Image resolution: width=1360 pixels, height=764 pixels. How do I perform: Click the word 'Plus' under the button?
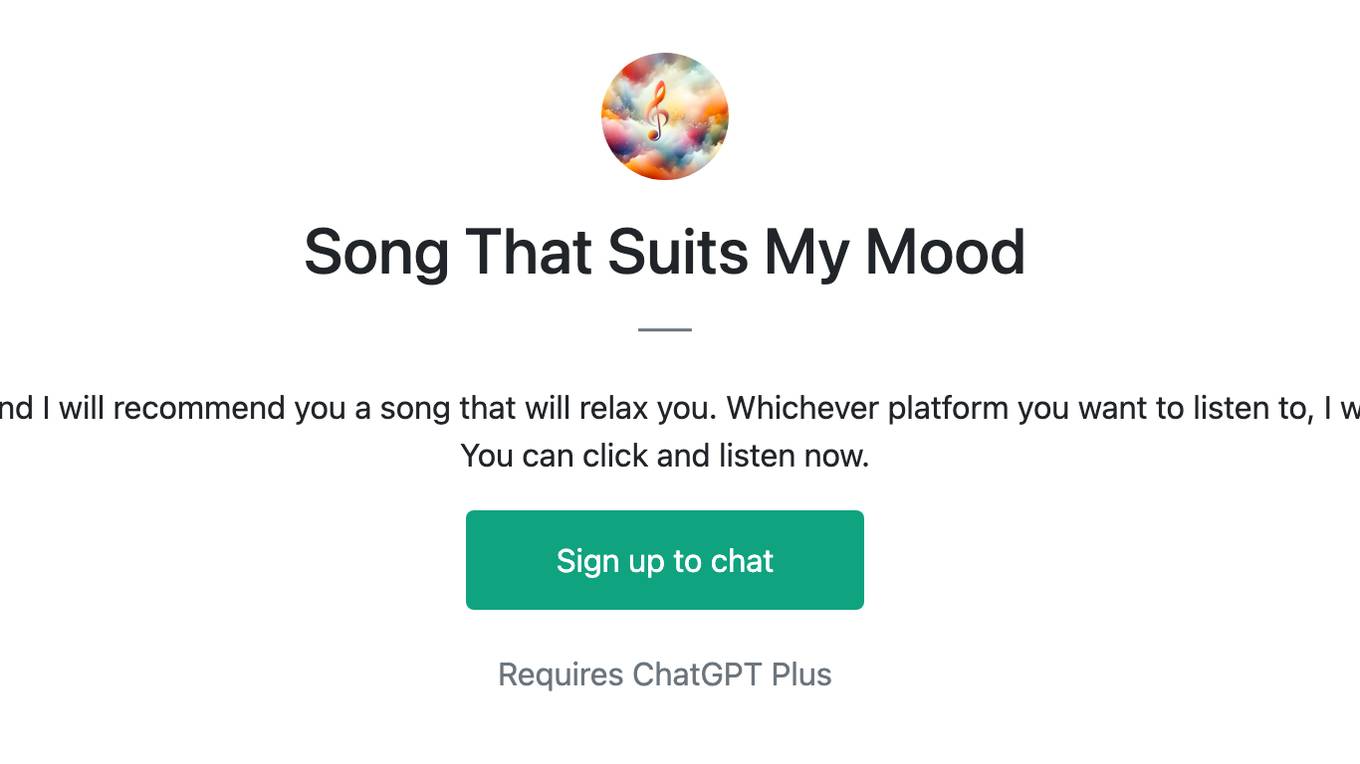801,675
